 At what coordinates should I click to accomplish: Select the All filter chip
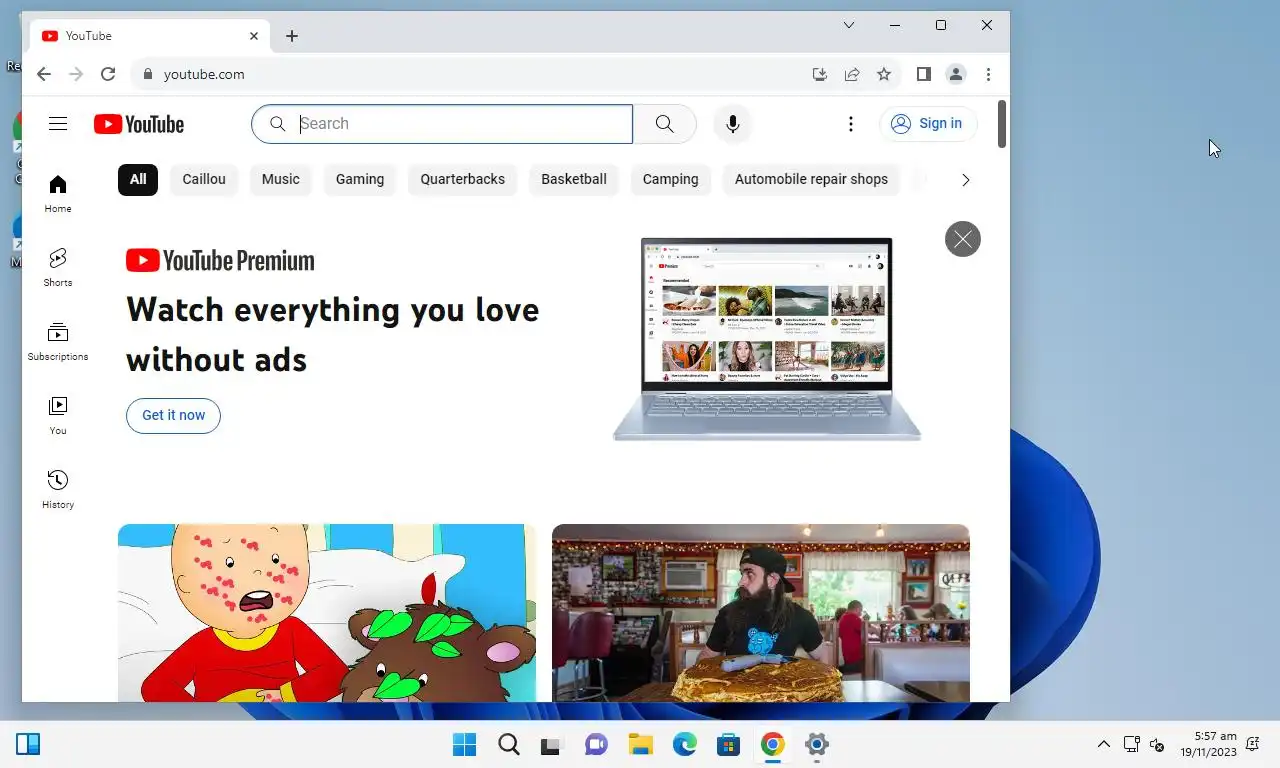point(138,179)
